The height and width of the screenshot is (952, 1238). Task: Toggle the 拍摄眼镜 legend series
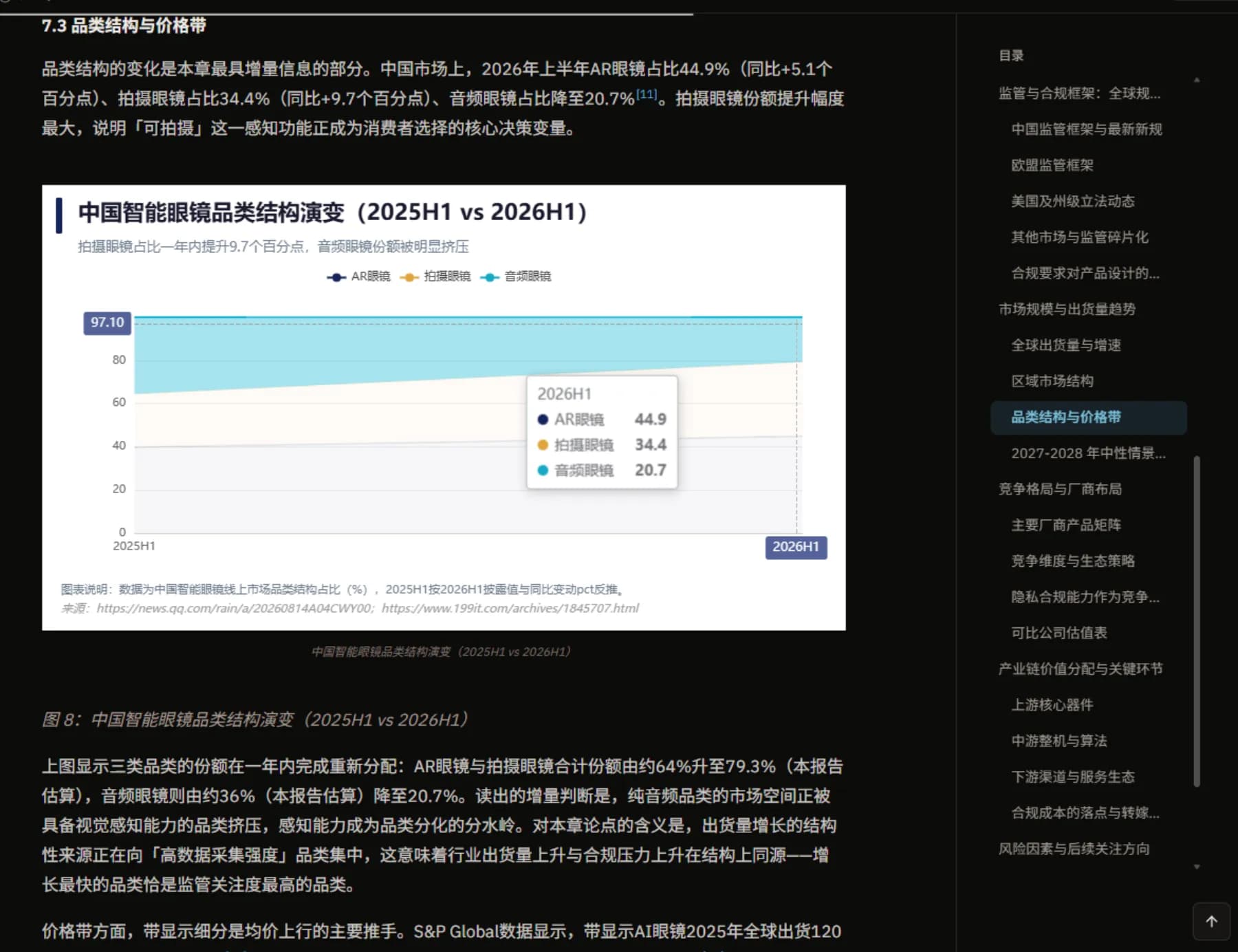coord(435,277)
